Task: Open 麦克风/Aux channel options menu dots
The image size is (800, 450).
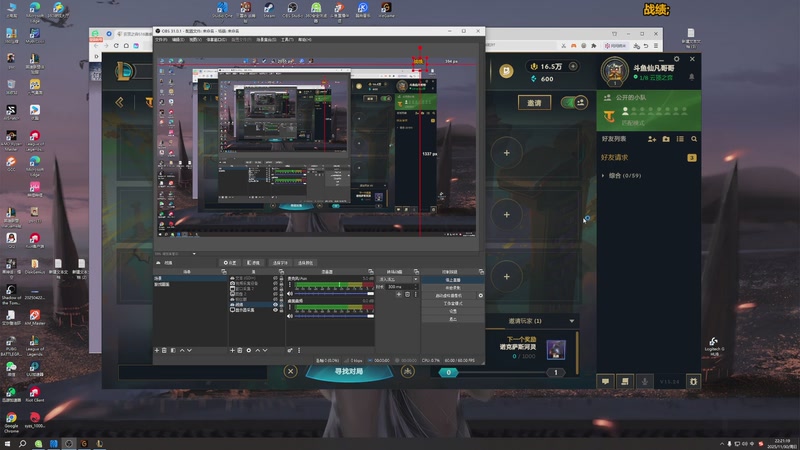Action: 290,284
